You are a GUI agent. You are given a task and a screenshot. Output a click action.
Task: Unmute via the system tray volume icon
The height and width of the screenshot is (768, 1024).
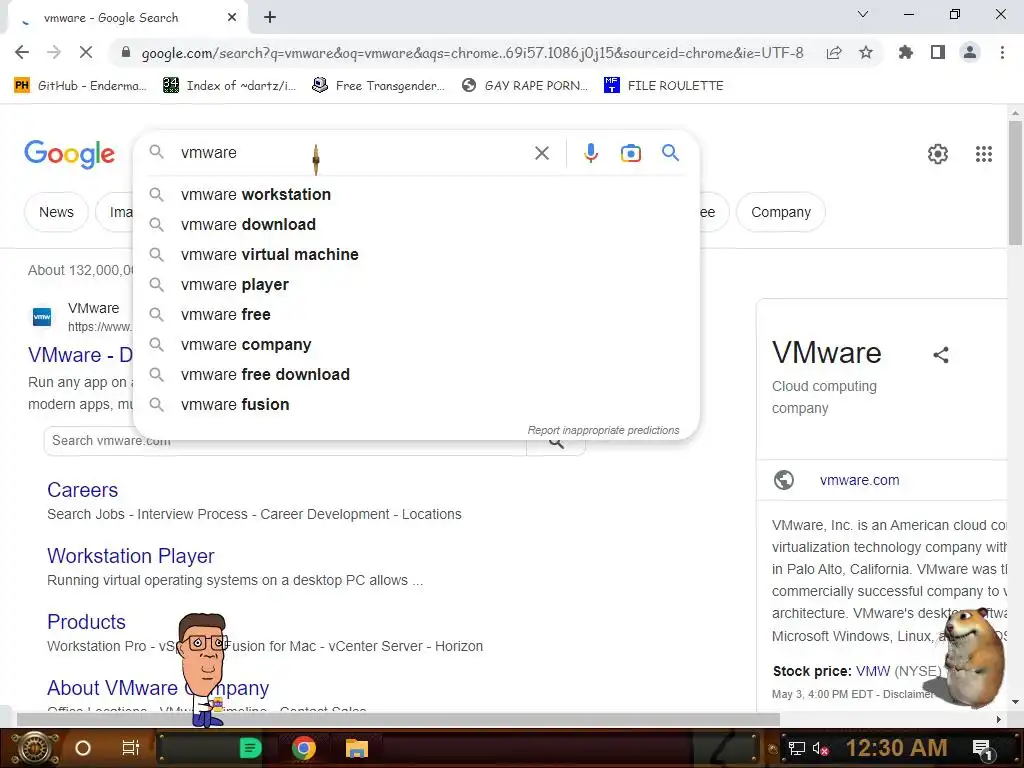click(x=820, y=748)
